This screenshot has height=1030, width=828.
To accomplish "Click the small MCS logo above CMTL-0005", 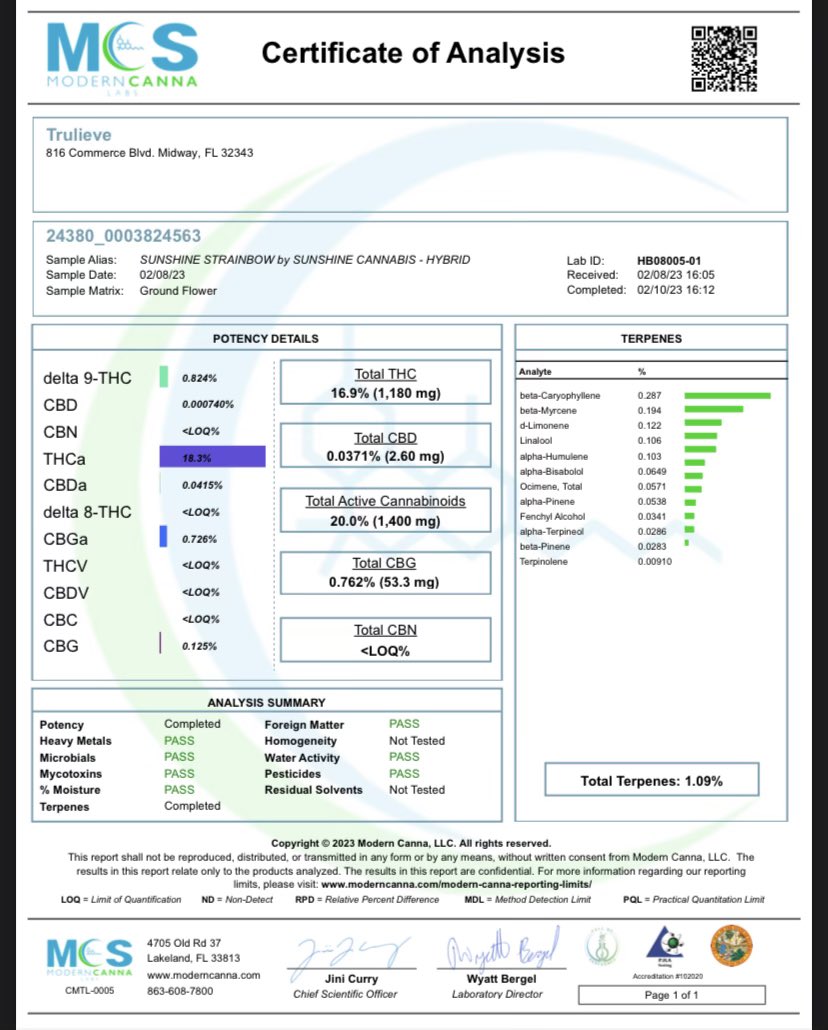I will (89, 960).
